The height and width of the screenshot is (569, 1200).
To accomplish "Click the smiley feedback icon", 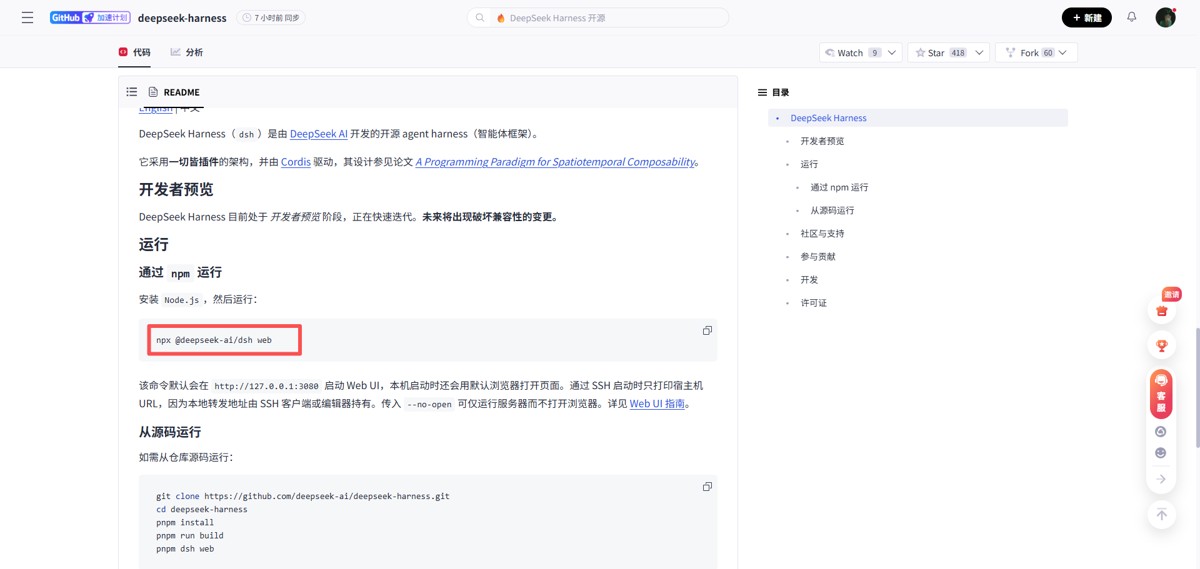I will (x=1161, y=453).
